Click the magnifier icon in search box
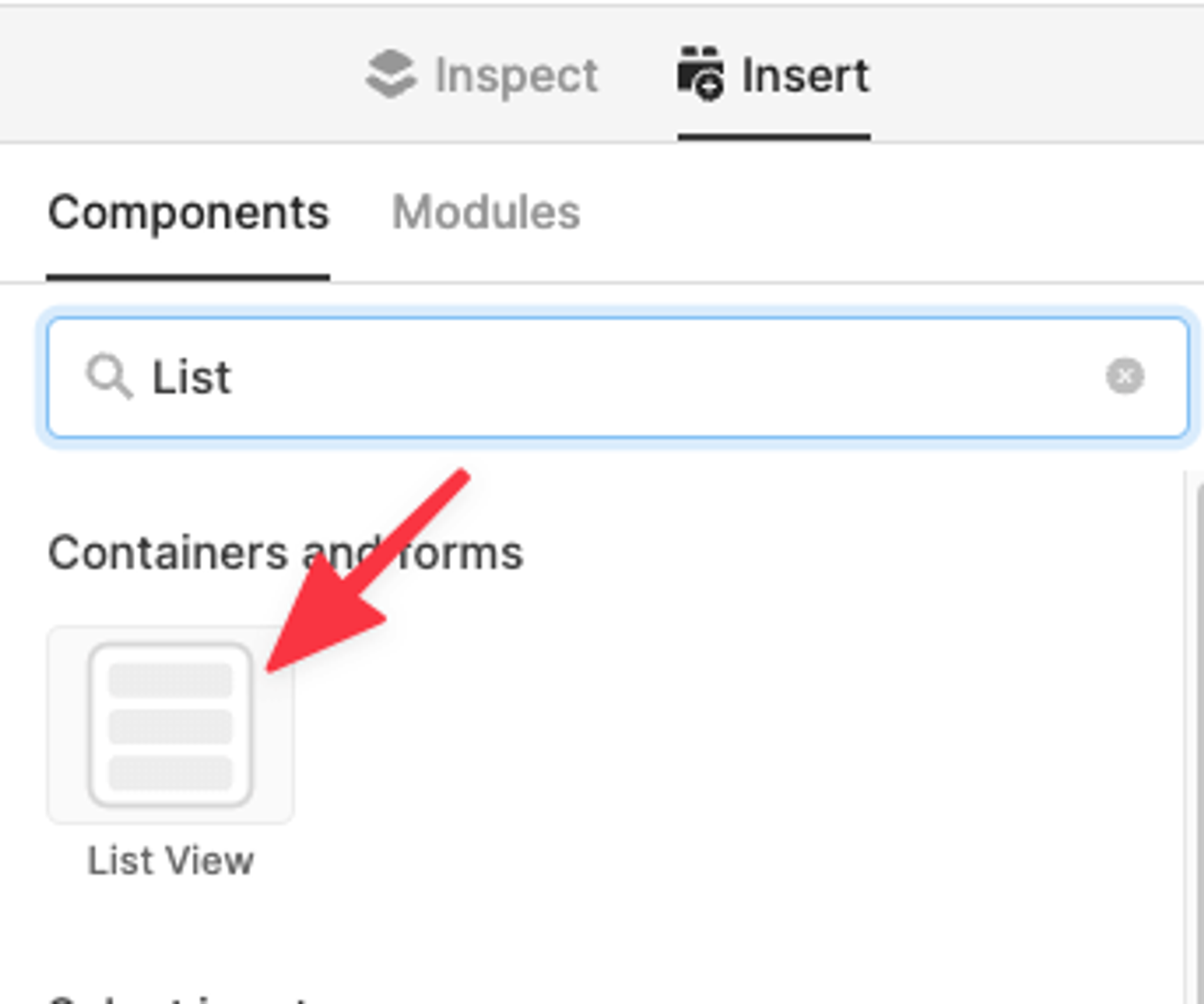The image size is (1204, 1004). (x=108, y=377)
